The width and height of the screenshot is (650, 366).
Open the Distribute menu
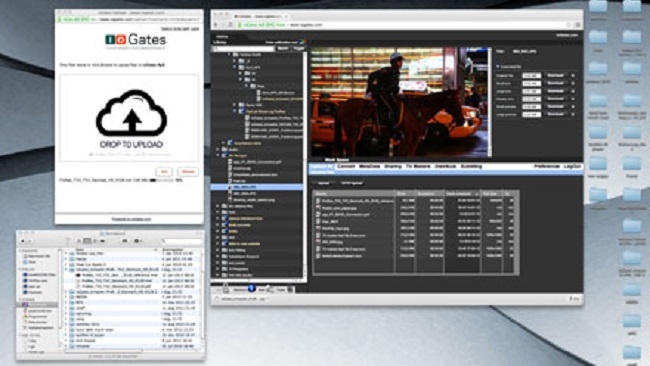(x=445, y=166)
